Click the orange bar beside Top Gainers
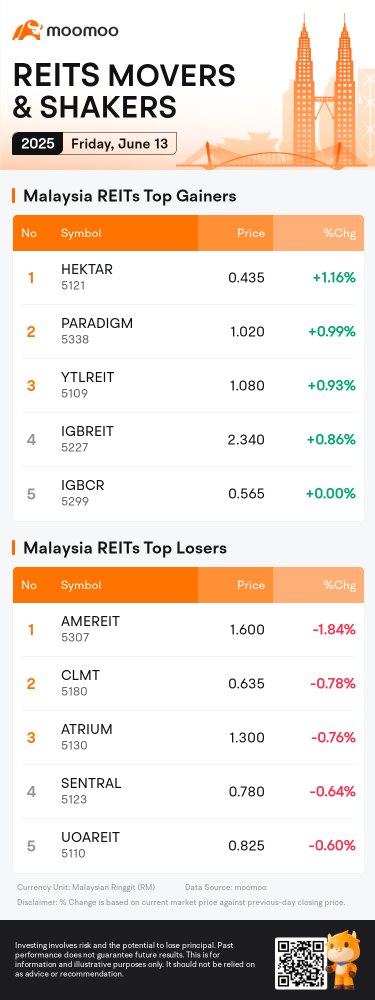375x1000 pixels. click(14, 196)
